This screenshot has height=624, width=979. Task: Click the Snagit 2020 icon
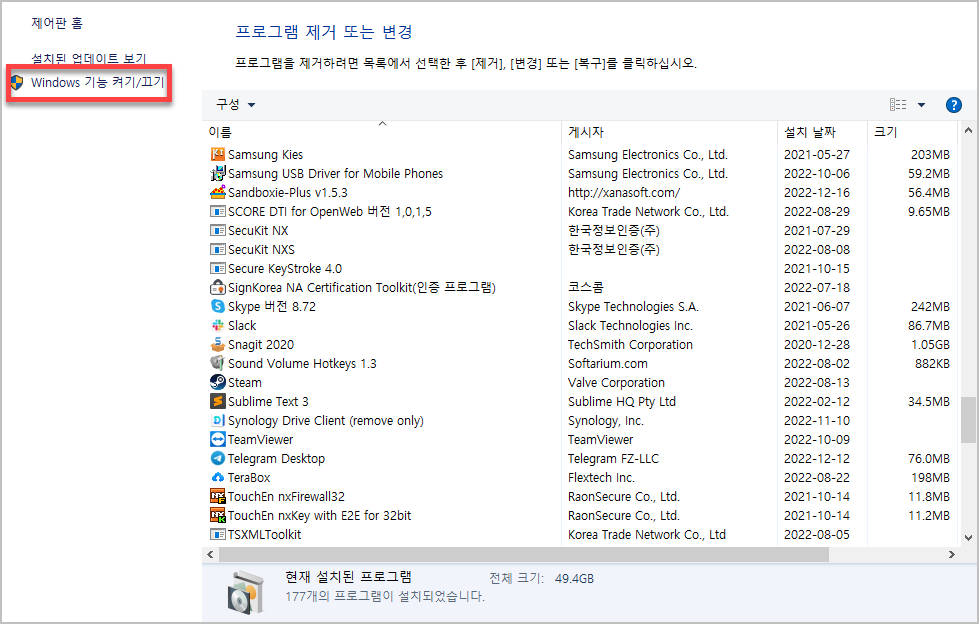coord(217,344)
